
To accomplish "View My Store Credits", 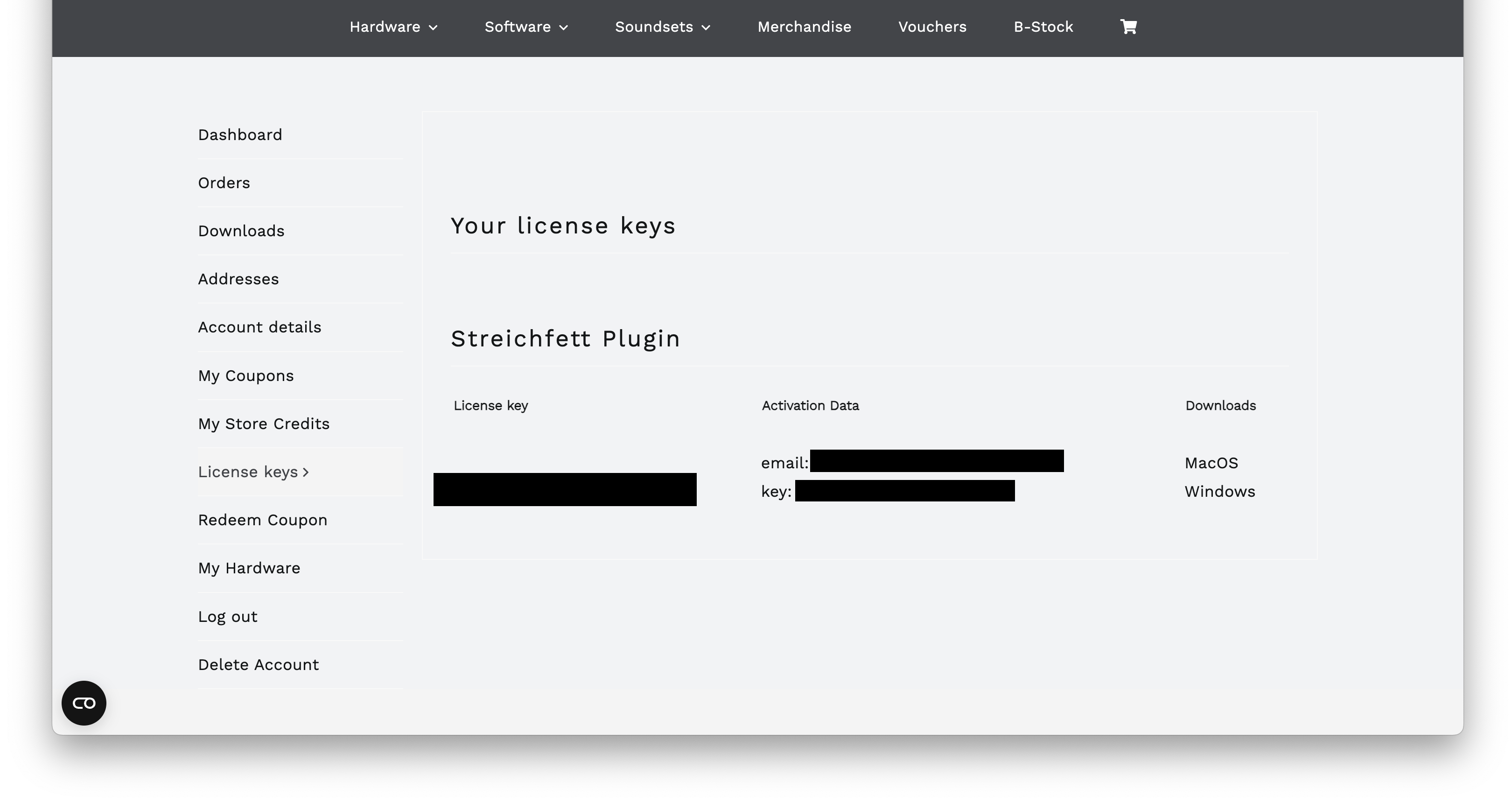I will coord(264,424).
